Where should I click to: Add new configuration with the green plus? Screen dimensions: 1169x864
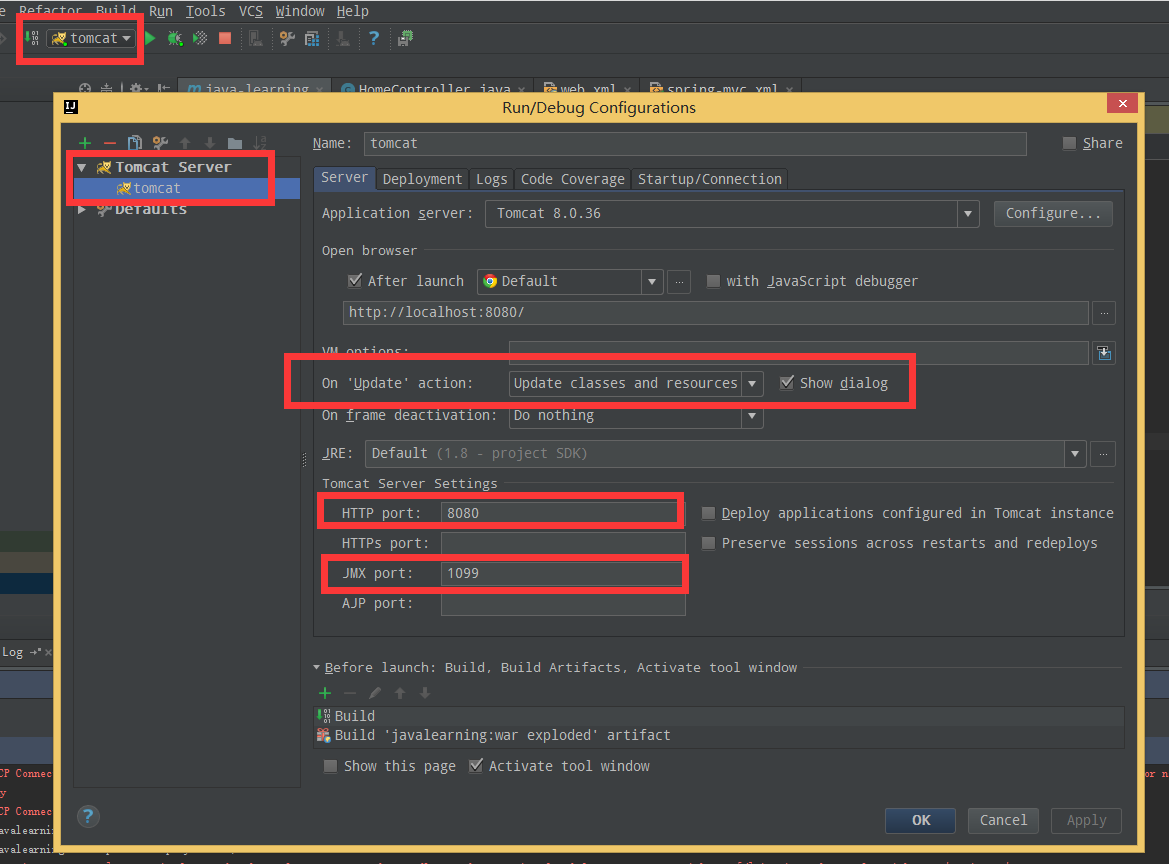tap(85, 142)
